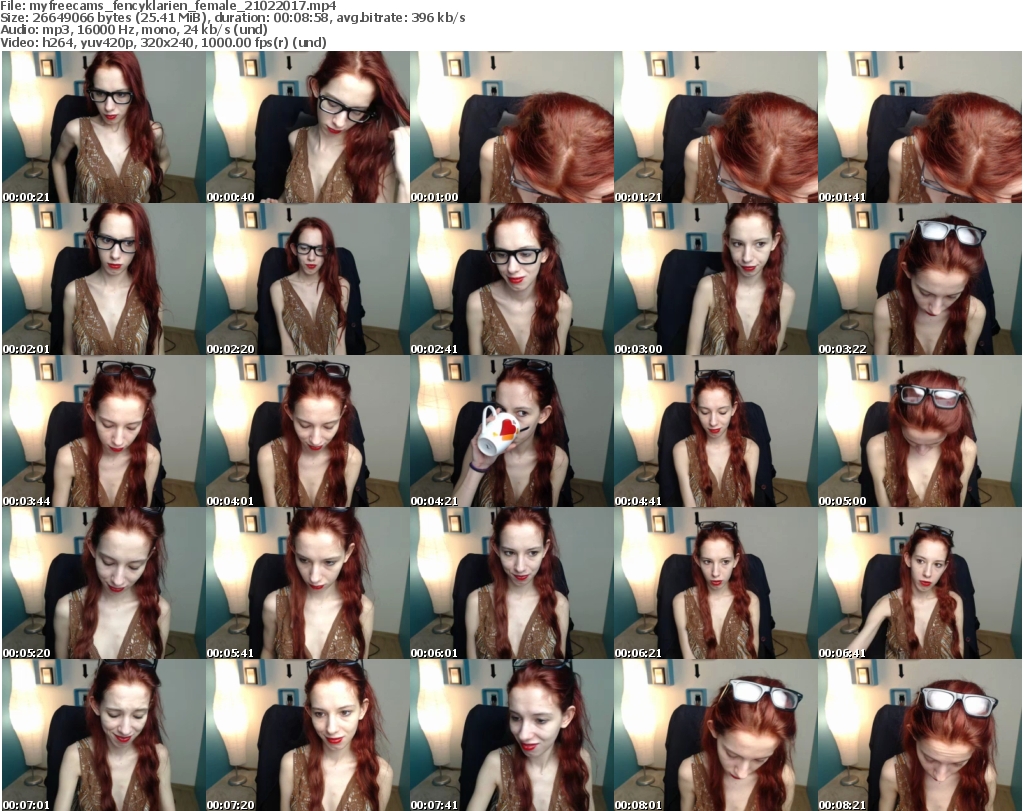1024x811 pixels.
Task: Open the thumbnail stamped 00:02:41
Action: point(511,279)
